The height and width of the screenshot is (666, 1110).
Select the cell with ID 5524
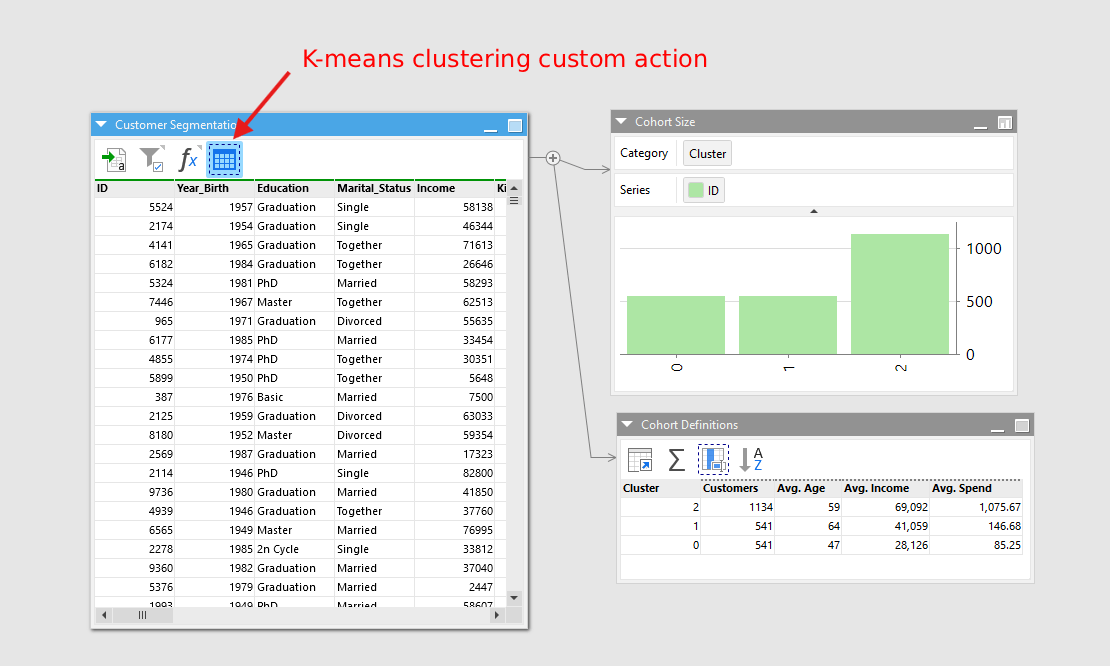click(135, 207)
